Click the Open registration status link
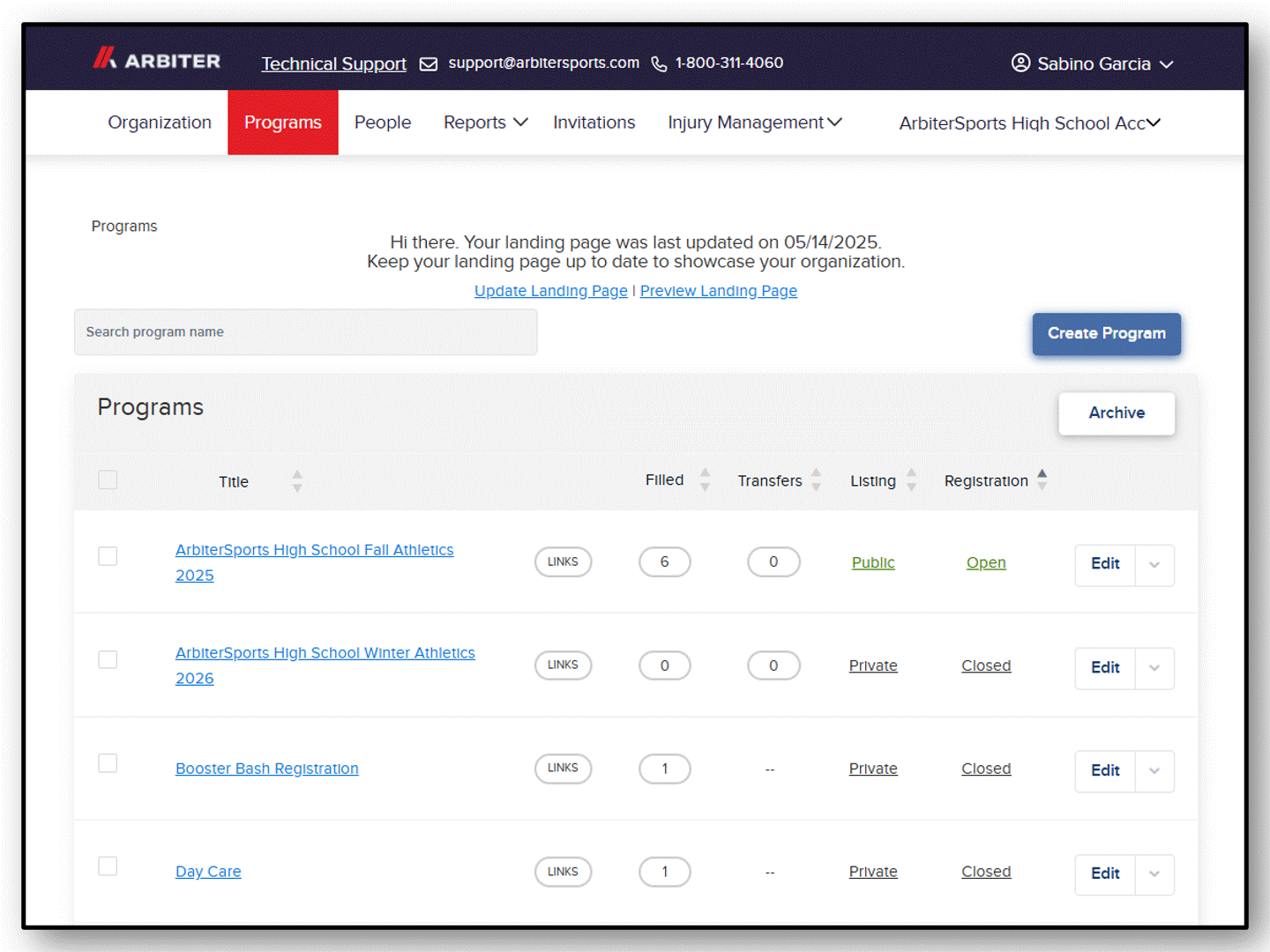1270x952 pixels. pyautogui.click(x=986, y=562)
